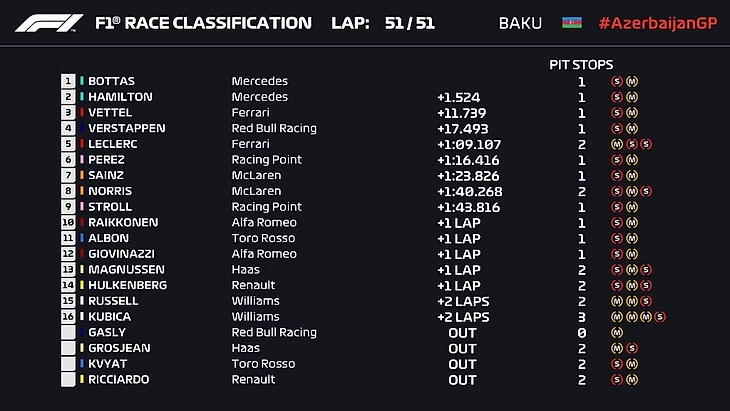Screen dimensions: 730x411
Task: Click Vettel's red Ferrari team color bar
Action: [x=82, y=113]
